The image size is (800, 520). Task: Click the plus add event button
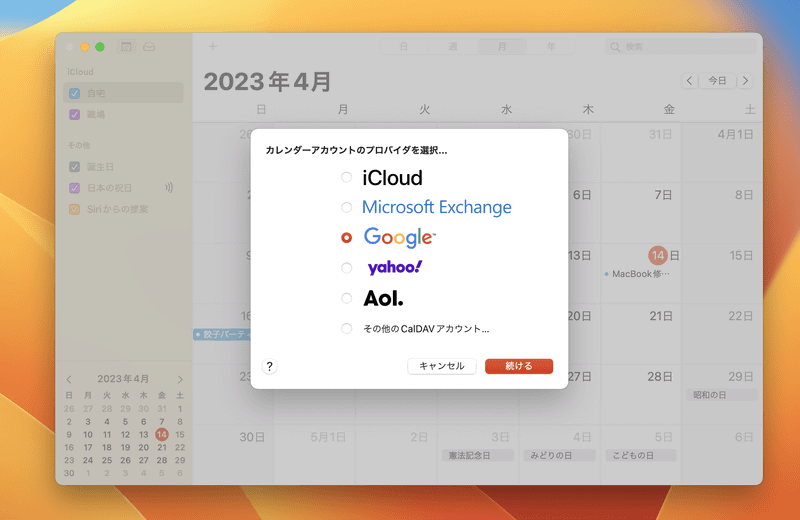tap(213, 46)
